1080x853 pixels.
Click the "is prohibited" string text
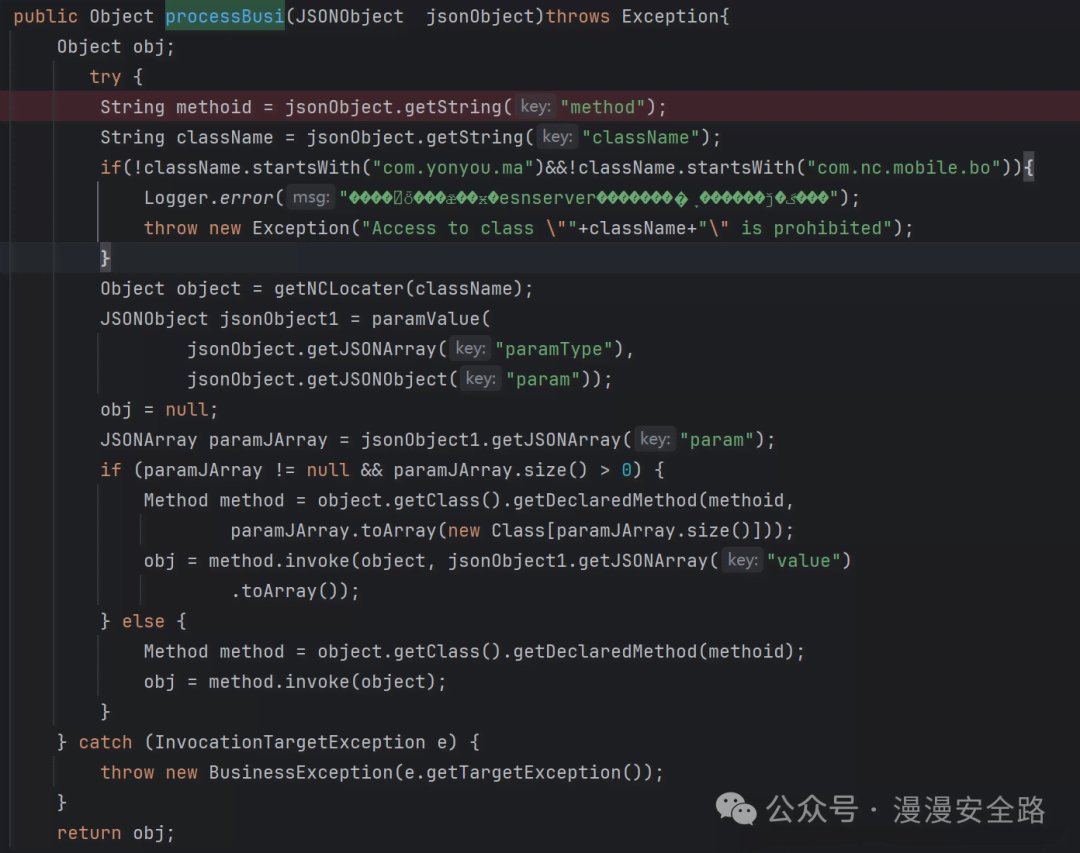[x=817, y=229]
